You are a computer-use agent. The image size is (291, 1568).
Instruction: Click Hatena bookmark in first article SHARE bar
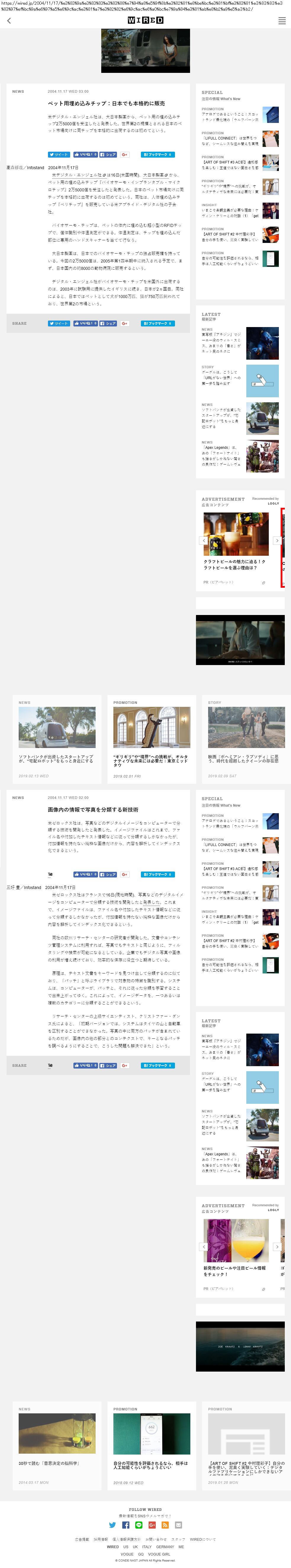158,323
